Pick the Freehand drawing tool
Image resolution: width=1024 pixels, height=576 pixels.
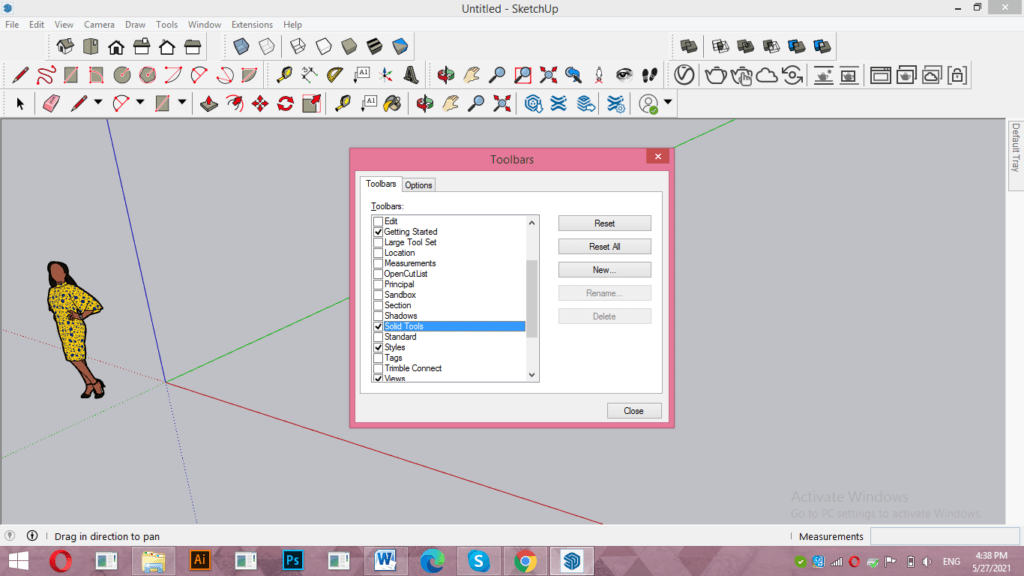click(44, 74)
